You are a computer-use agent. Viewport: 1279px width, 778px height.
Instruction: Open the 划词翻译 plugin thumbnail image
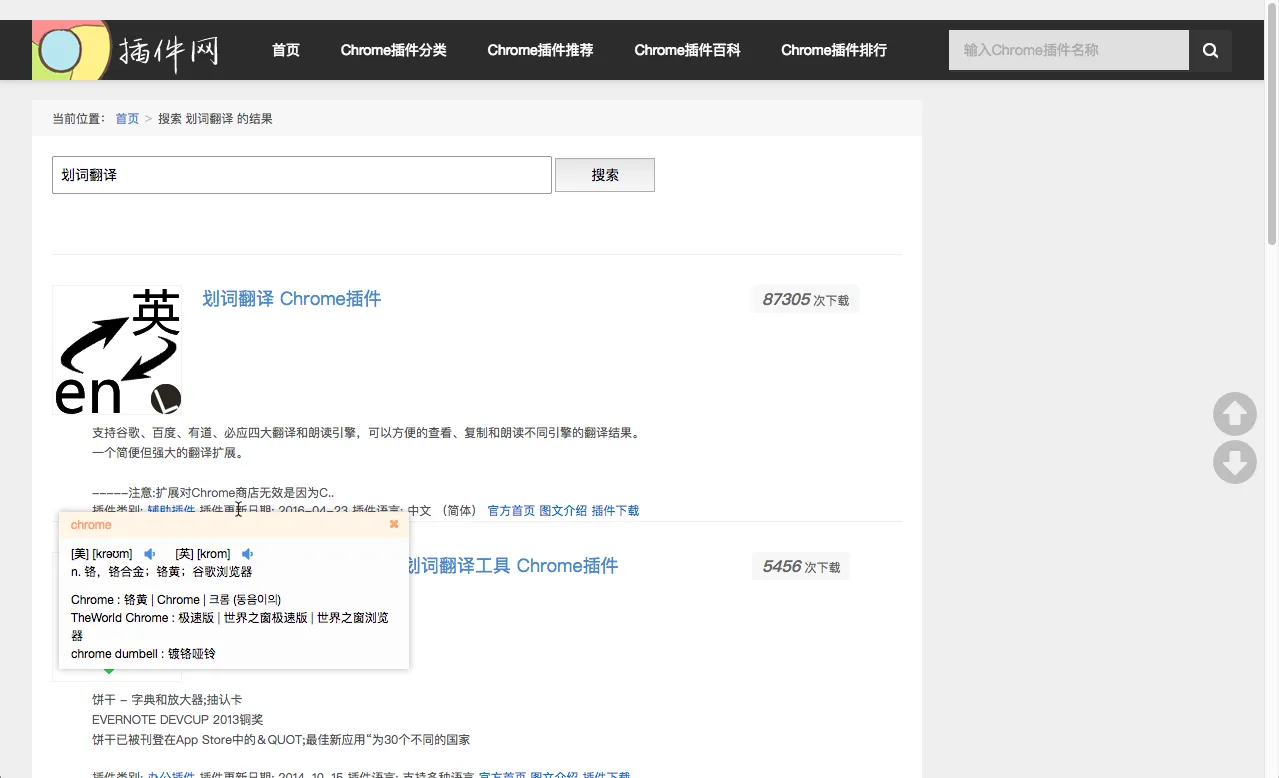click(117, 350)
